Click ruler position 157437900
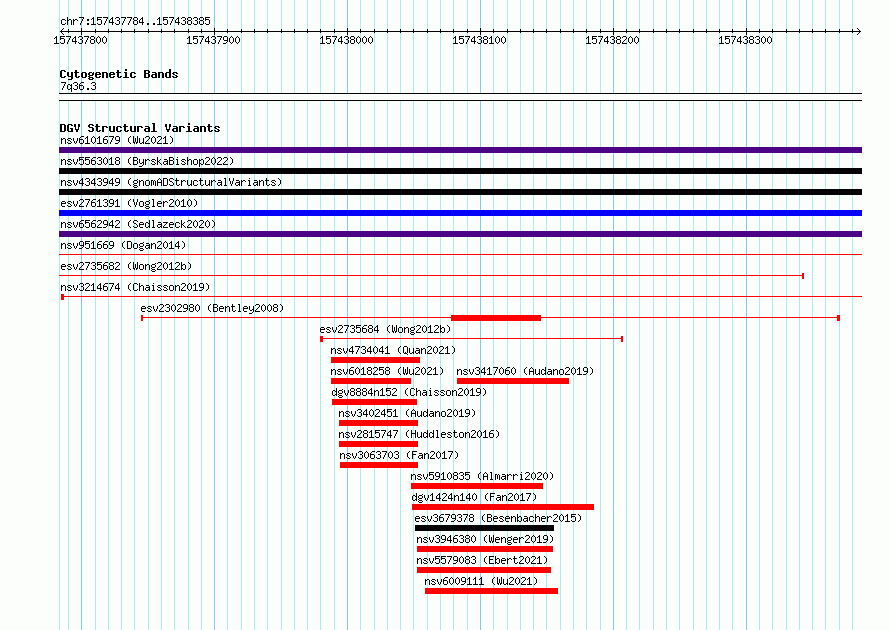 click(x=213, y=40)
